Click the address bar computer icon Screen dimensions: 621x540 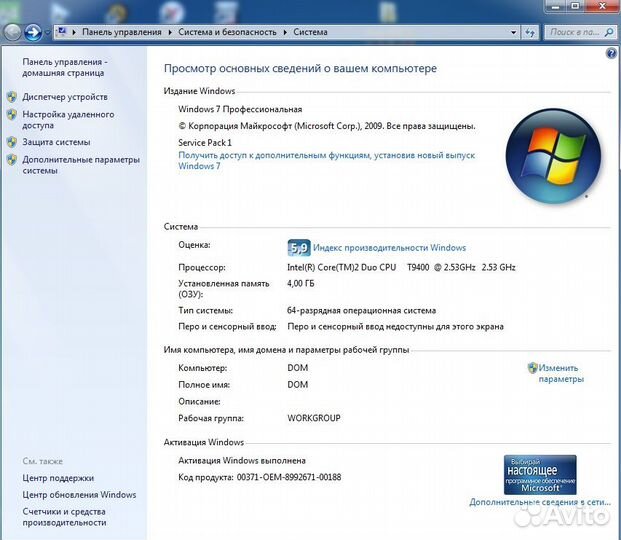61,32
